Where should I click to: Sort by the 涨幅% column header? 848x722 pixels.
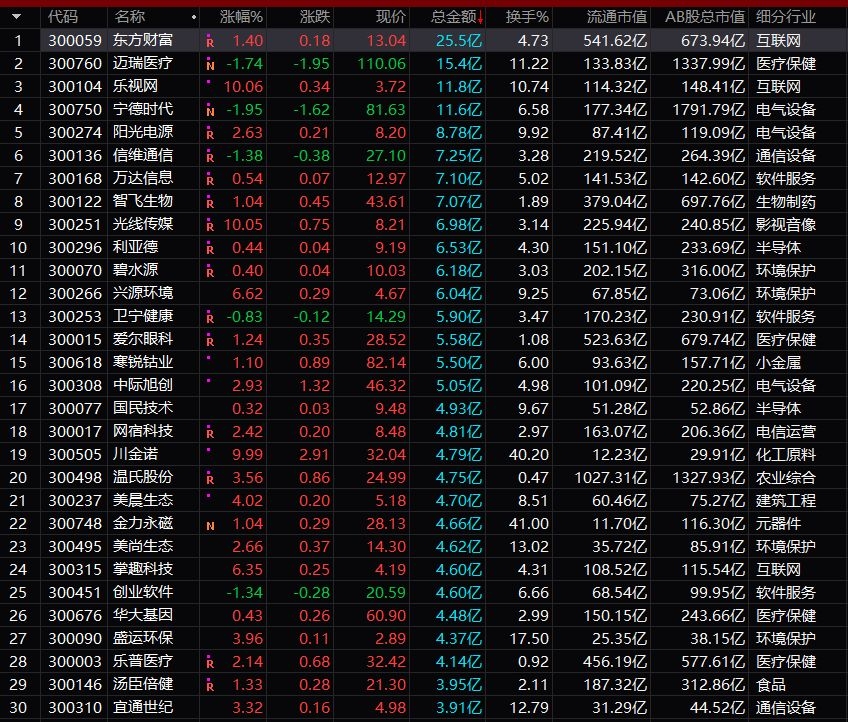[241, 17]
